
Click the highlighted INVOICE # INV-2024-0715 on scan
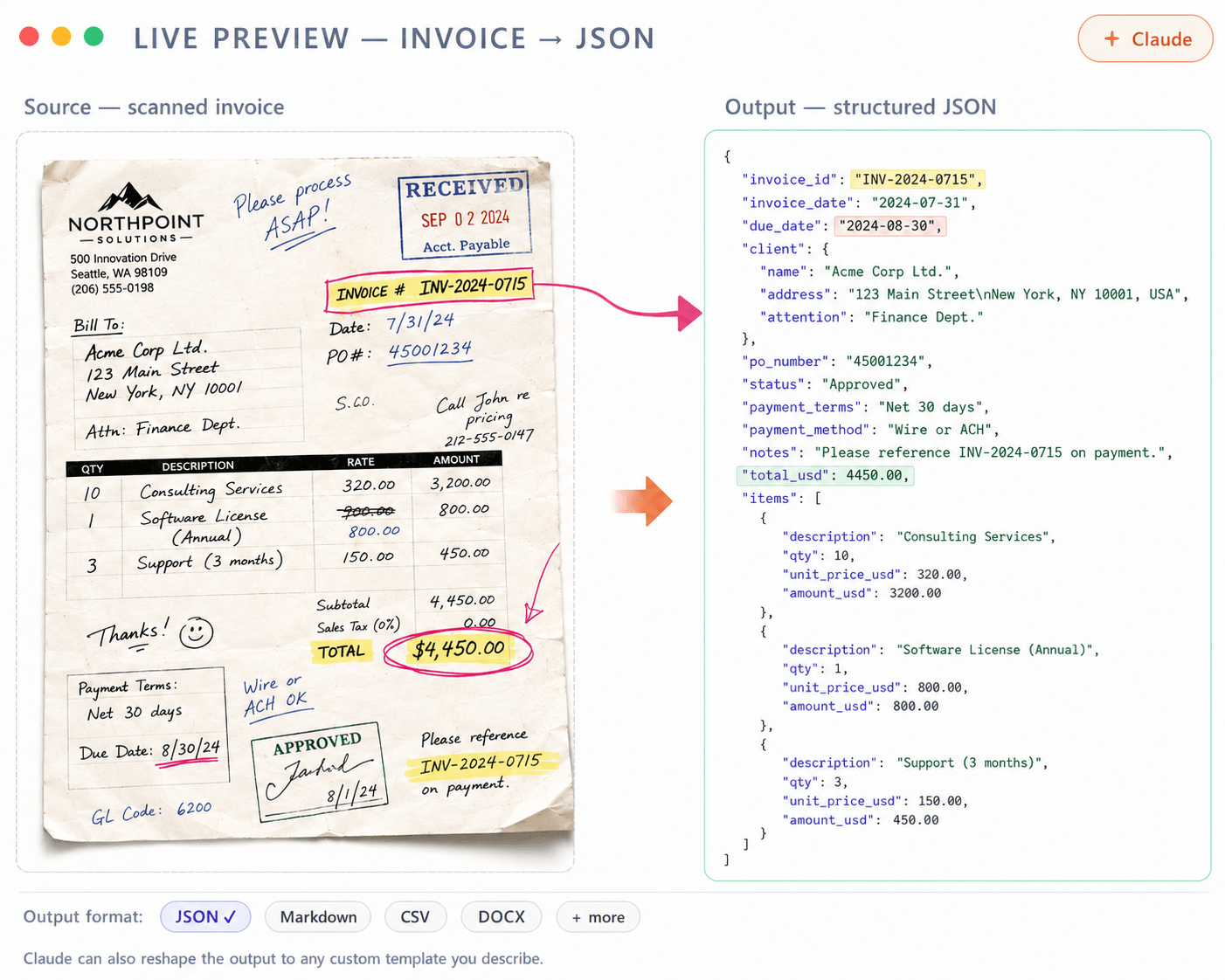[x=430, y=290]
